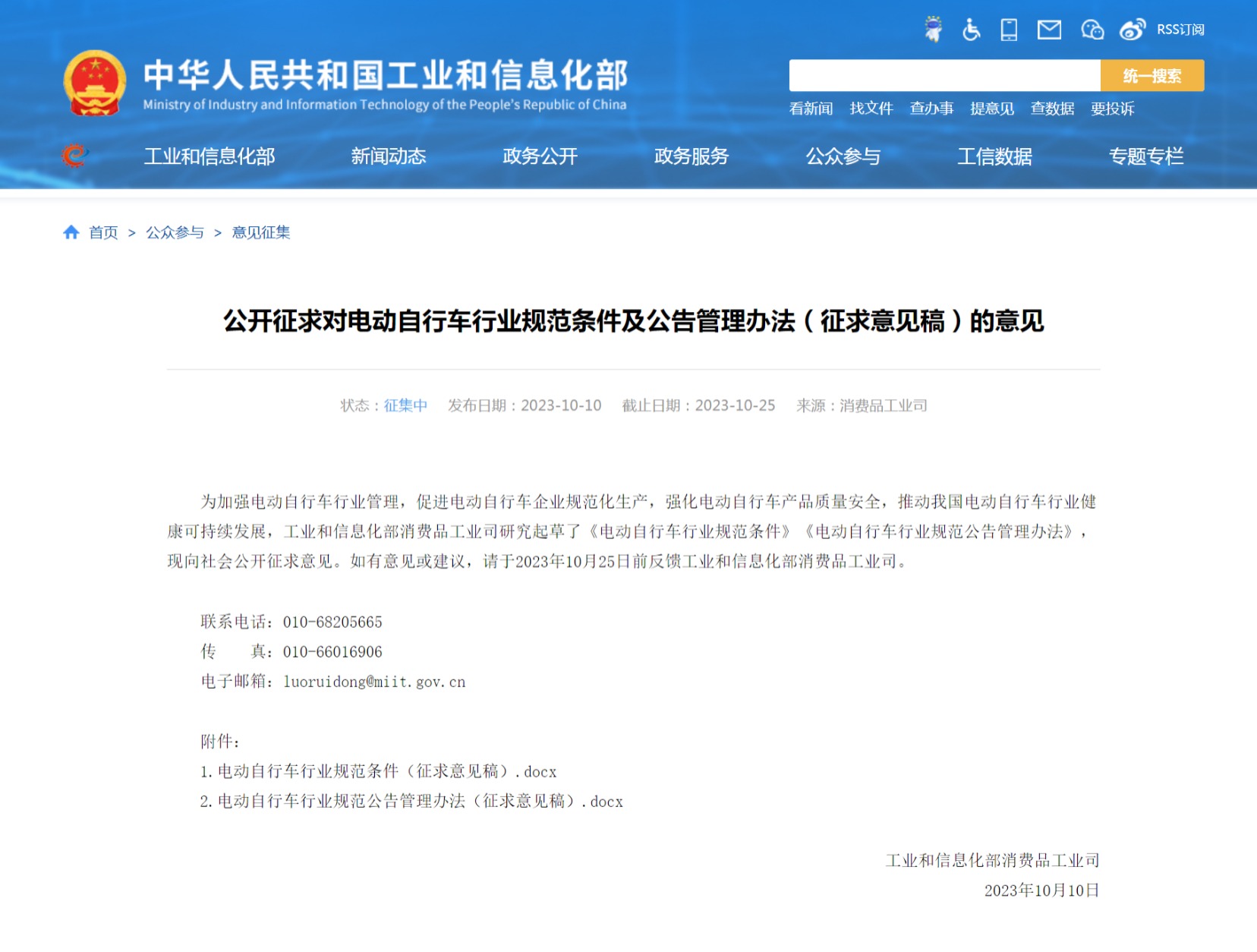Click the red swirl icon beside navigation

point(74,156)
